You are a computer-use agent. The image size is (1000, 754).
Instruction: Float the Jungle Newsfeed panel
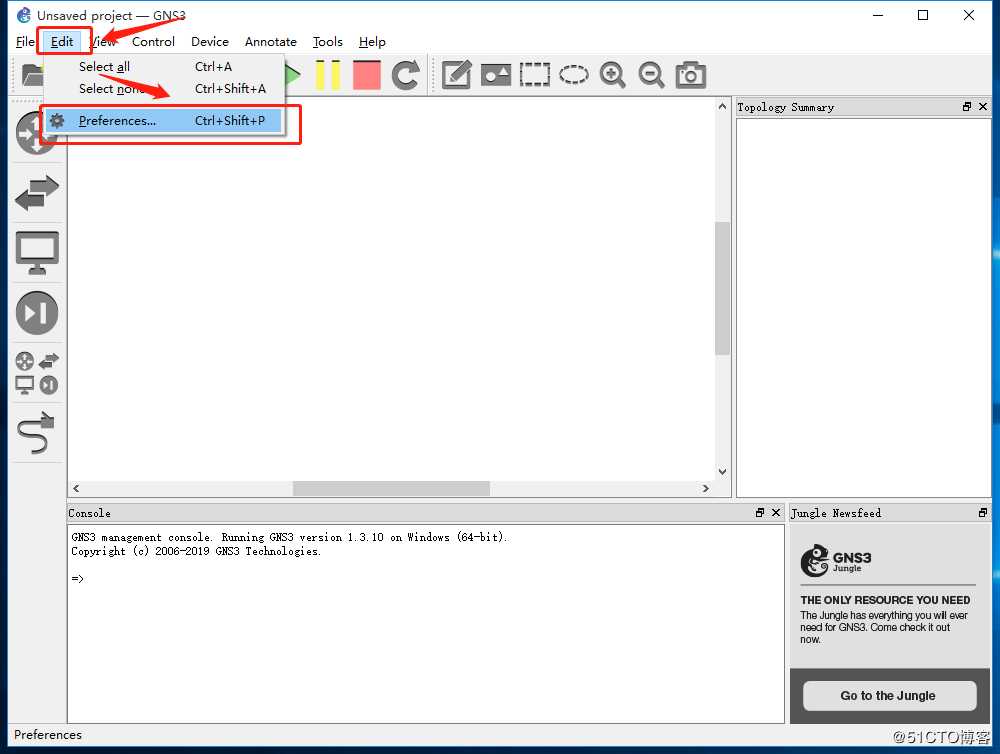point(983,512)
